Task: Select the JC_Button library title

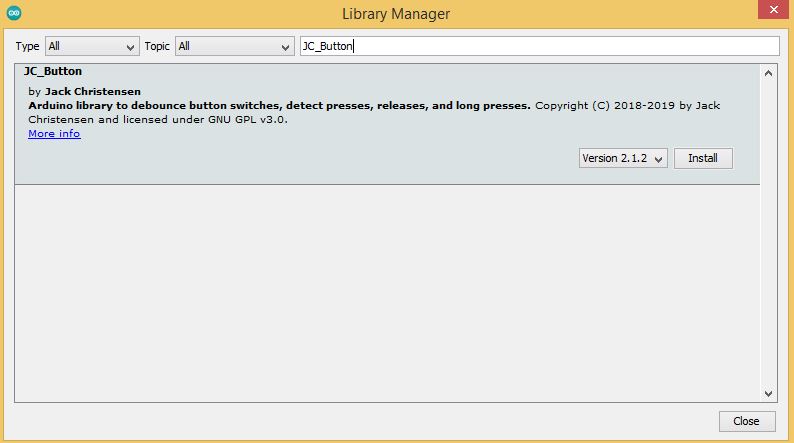Action: click(x=53, y=72)
